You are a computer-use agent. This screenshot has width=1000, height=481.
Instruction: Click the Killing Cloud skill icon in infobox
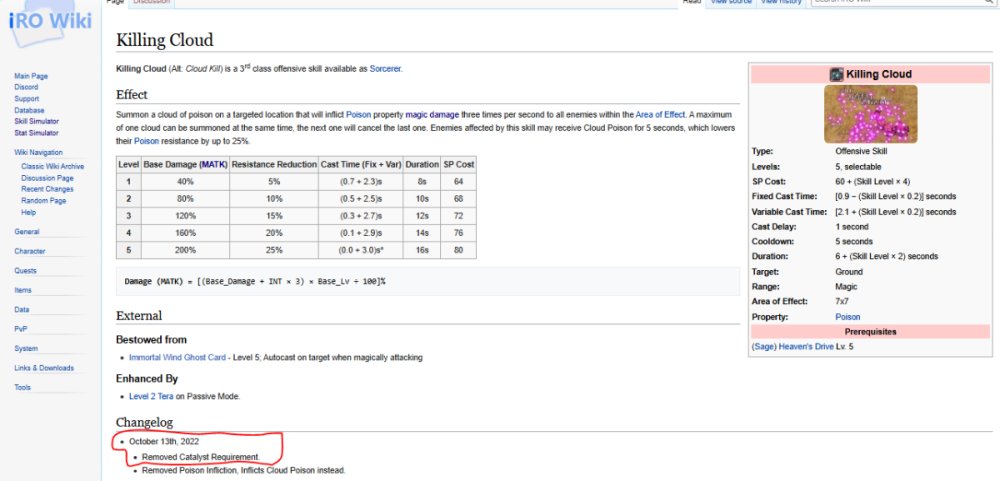pos(837,74)
